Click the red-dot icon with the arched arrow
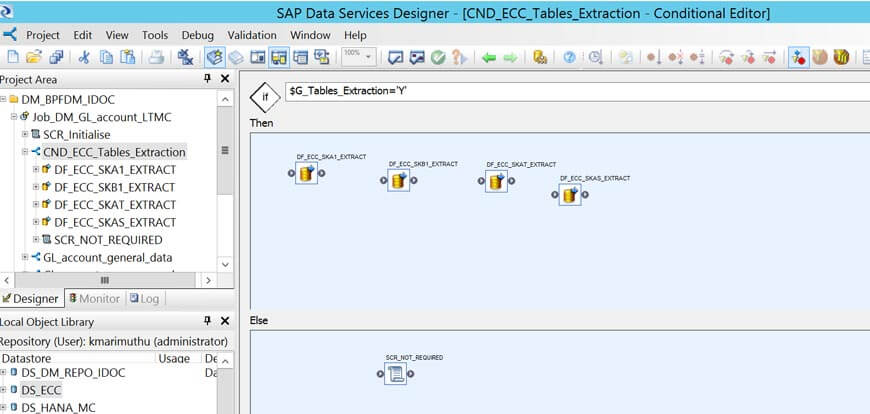This screenshot has width=870, height=414. point(726,57)
